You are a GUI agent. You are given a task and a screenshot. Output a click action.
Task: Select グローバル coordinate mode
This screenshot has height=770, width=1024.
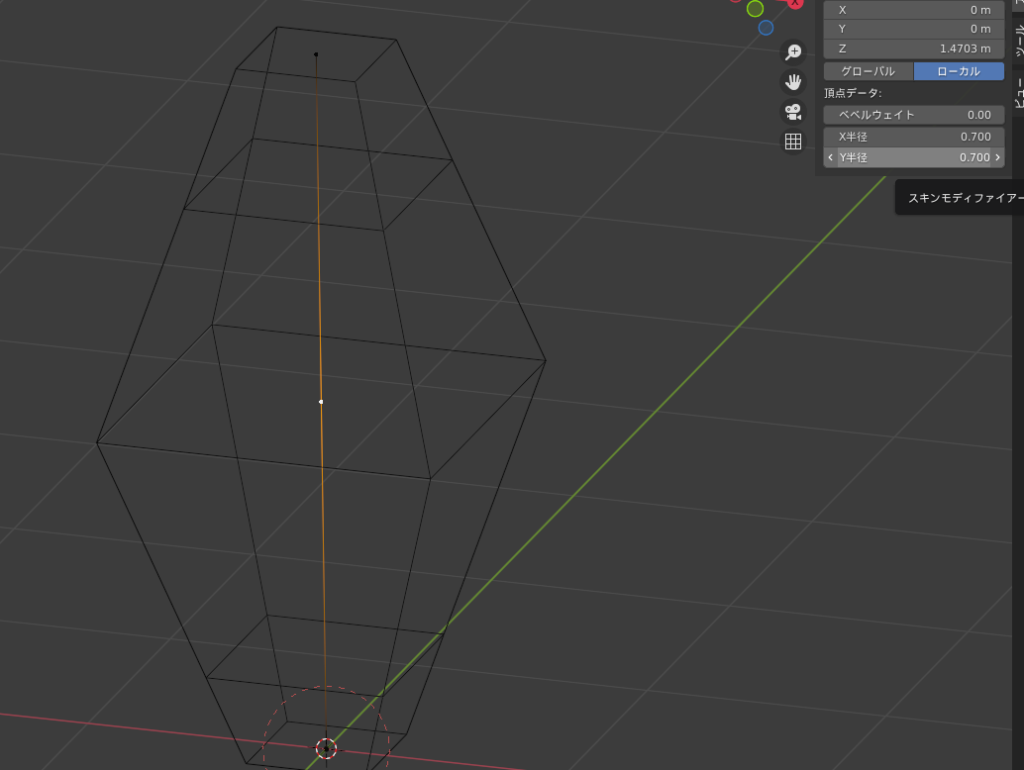(x=868, y=71)
